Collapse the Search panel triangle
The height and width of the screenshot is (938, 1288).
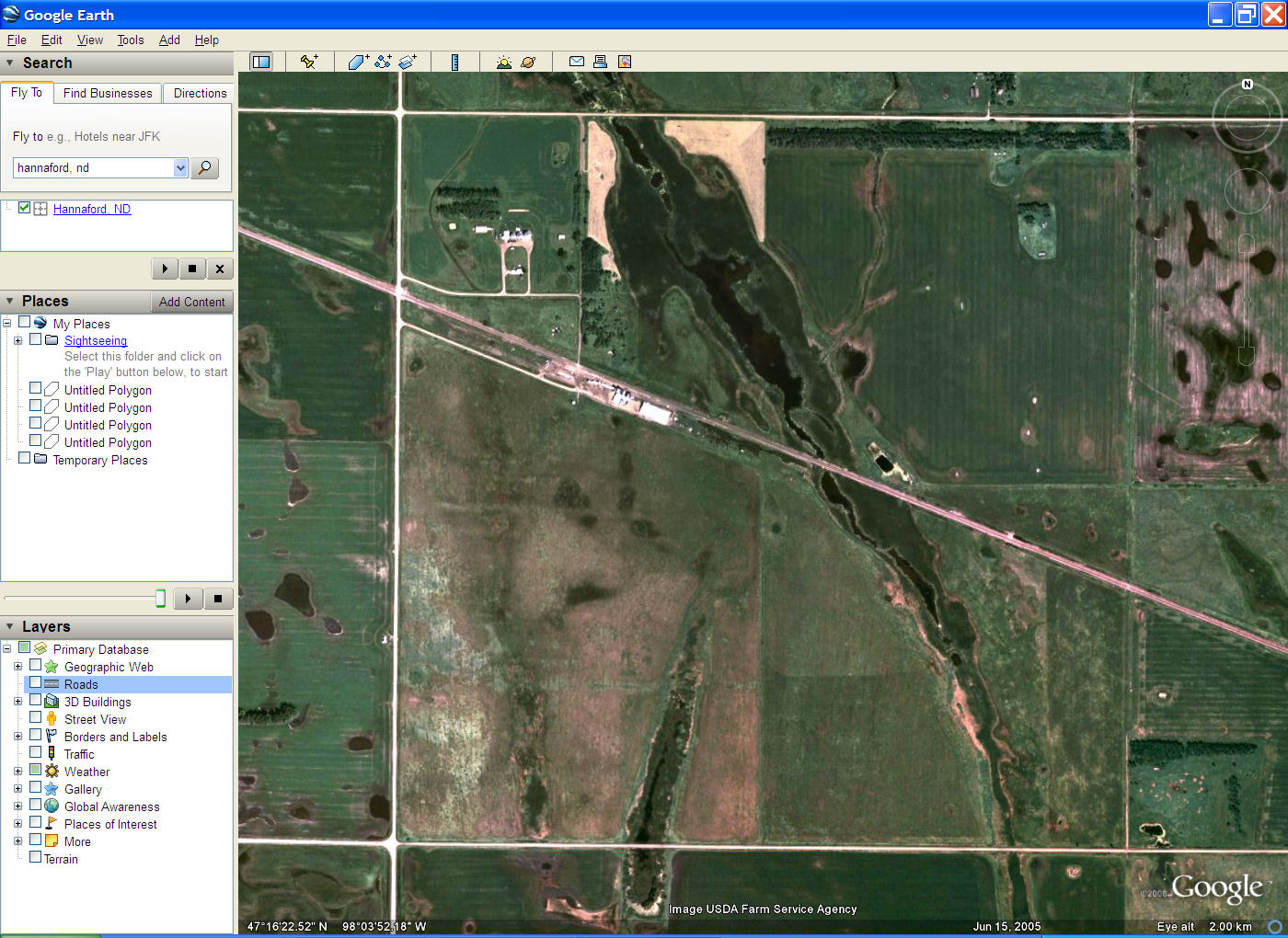coord(10,63)
